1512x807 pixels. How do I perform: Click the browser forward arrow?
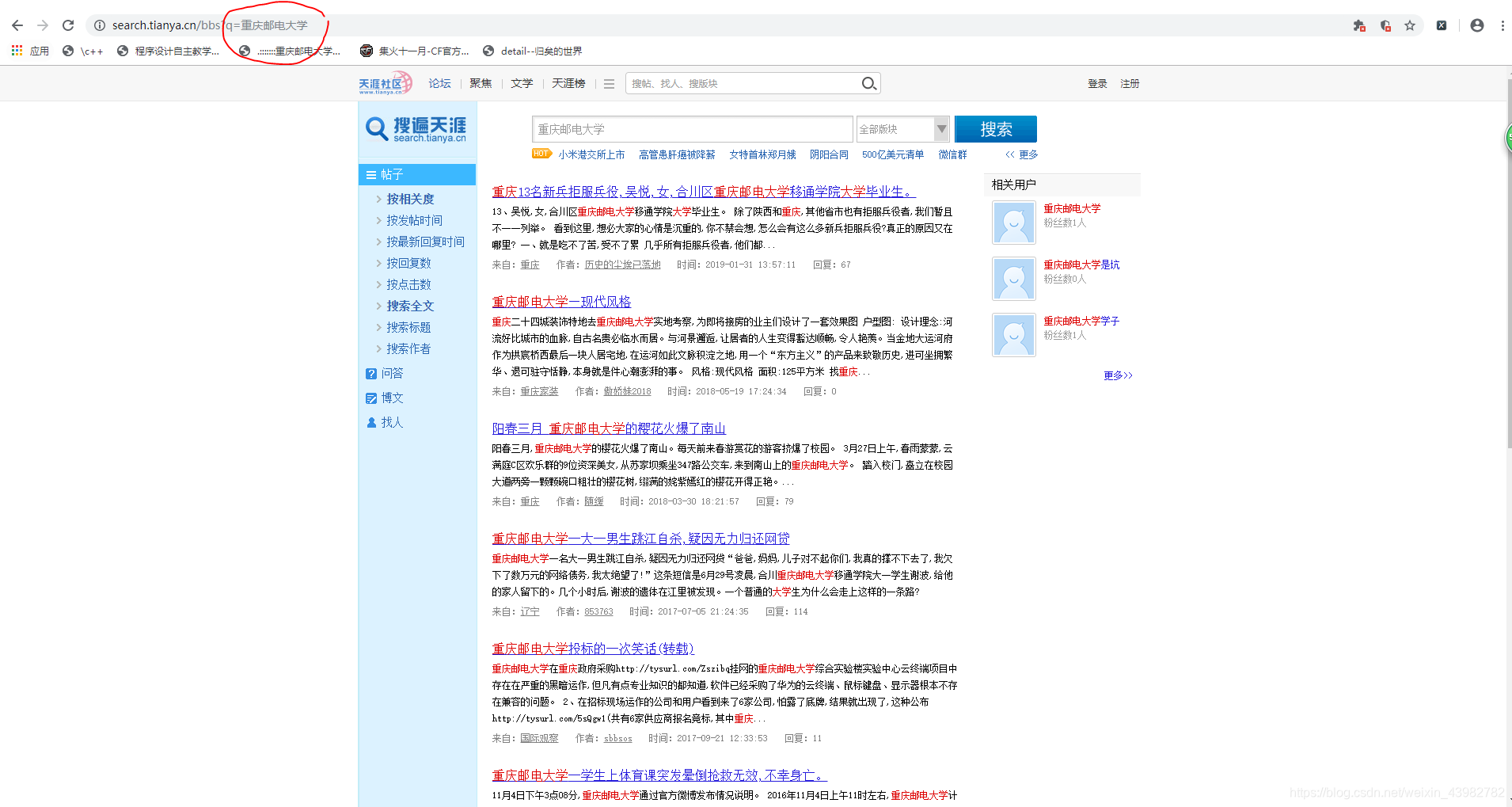point(43,25)
